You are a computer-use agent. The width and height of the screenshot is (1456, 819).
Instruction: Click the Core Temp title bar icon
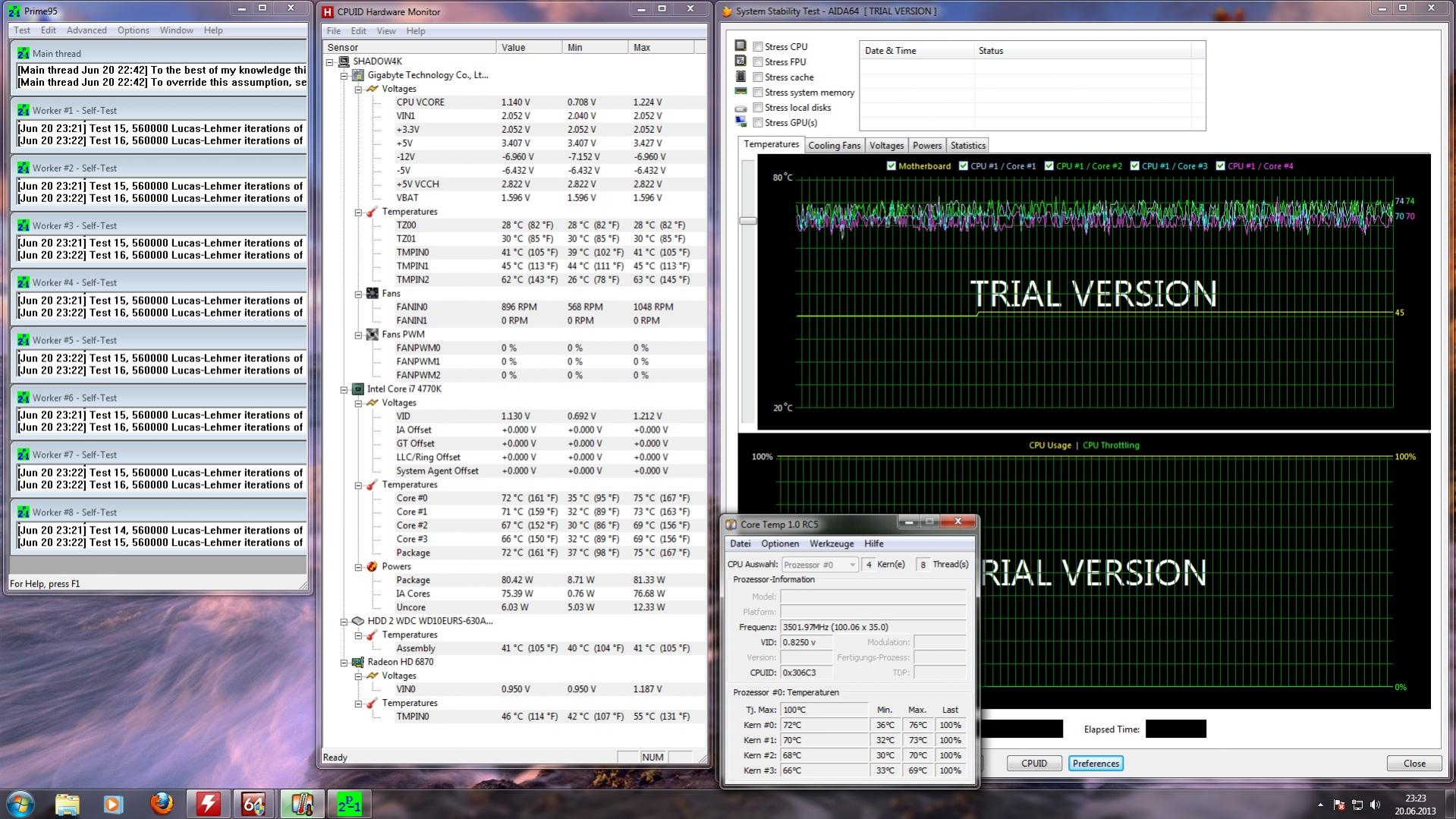click(731, 524)
